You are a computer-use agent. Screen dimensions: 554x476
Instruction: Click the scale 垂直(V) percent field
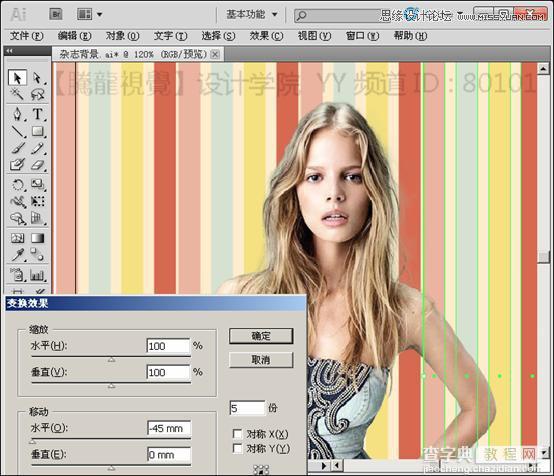(168, 372)
